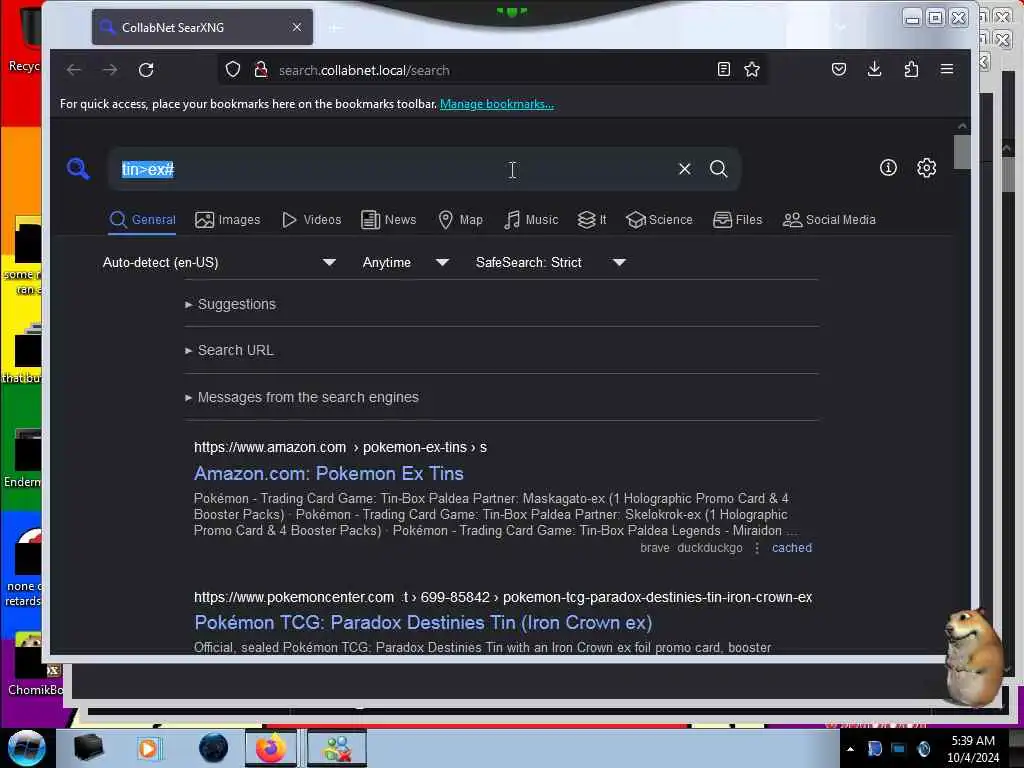Switch to the Images tab

pos(228,220)
